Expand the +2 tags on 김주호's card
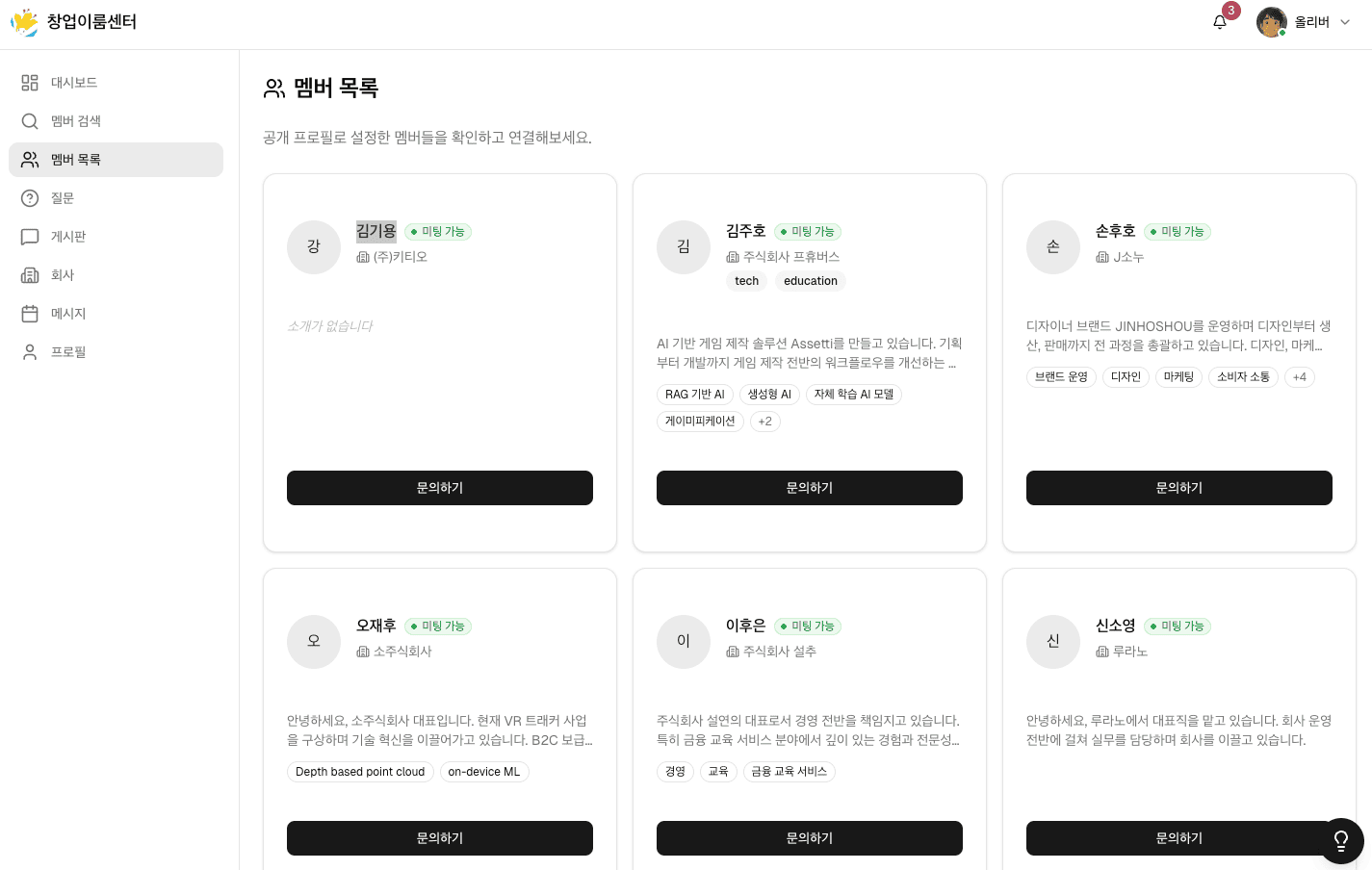1372x870 pixels. click(x=764, y=422)
